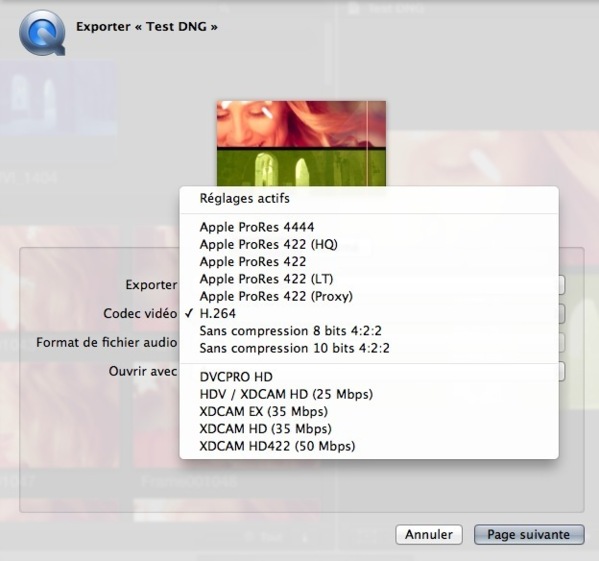
Task: Choose Réglages actifs from the codec menu
Action: (369, 199)
